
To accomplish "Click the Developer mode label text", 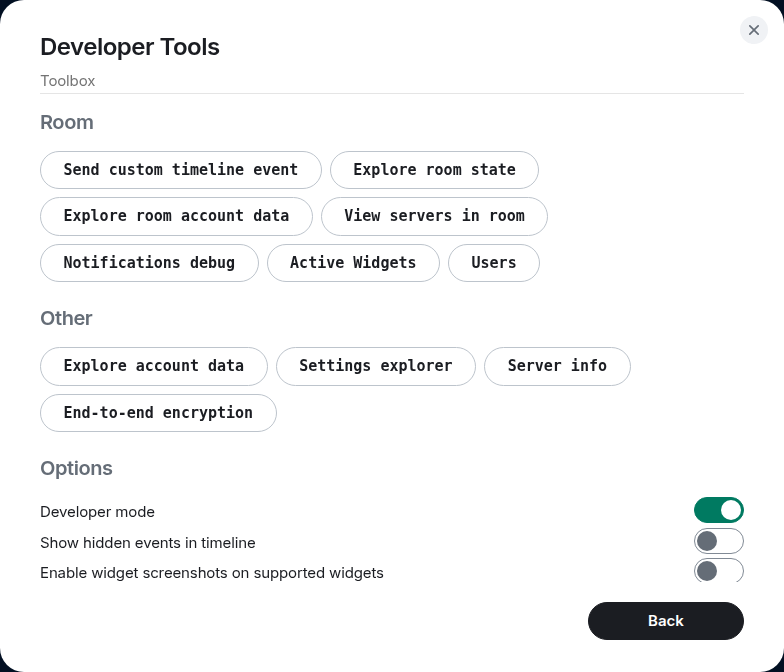I will tap(97, 512).
